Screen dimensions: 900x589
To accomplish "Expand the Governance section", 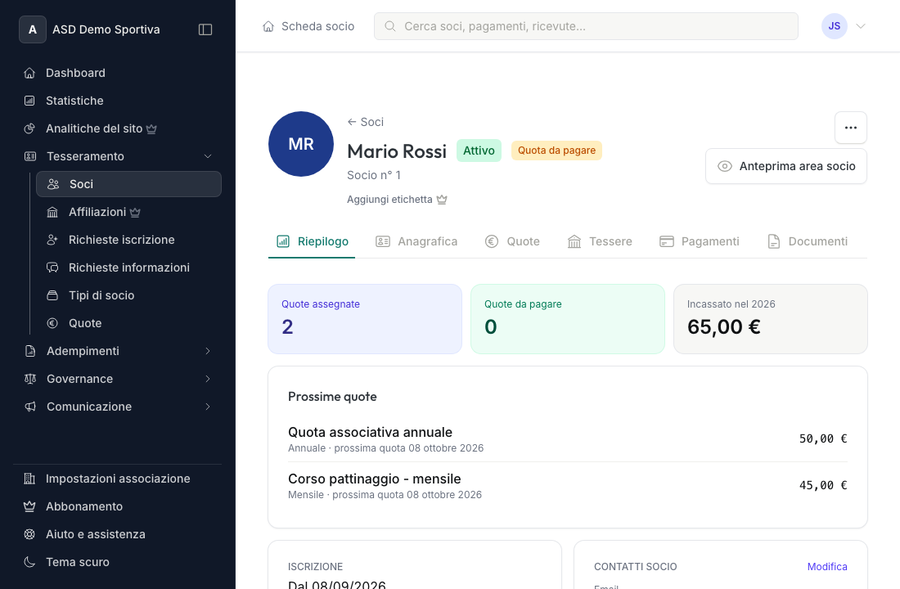I will pos(117,379).
